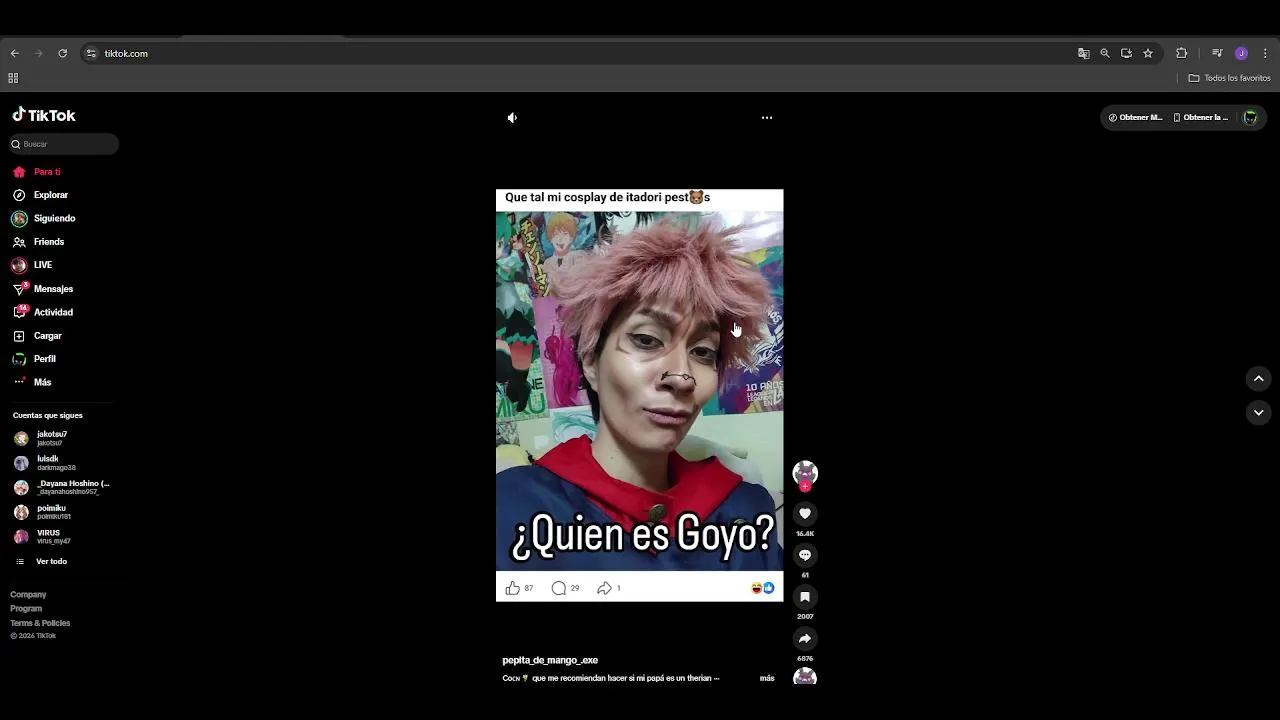
Task: Go to next video with down chevron
Action: tap(1259, 413)
